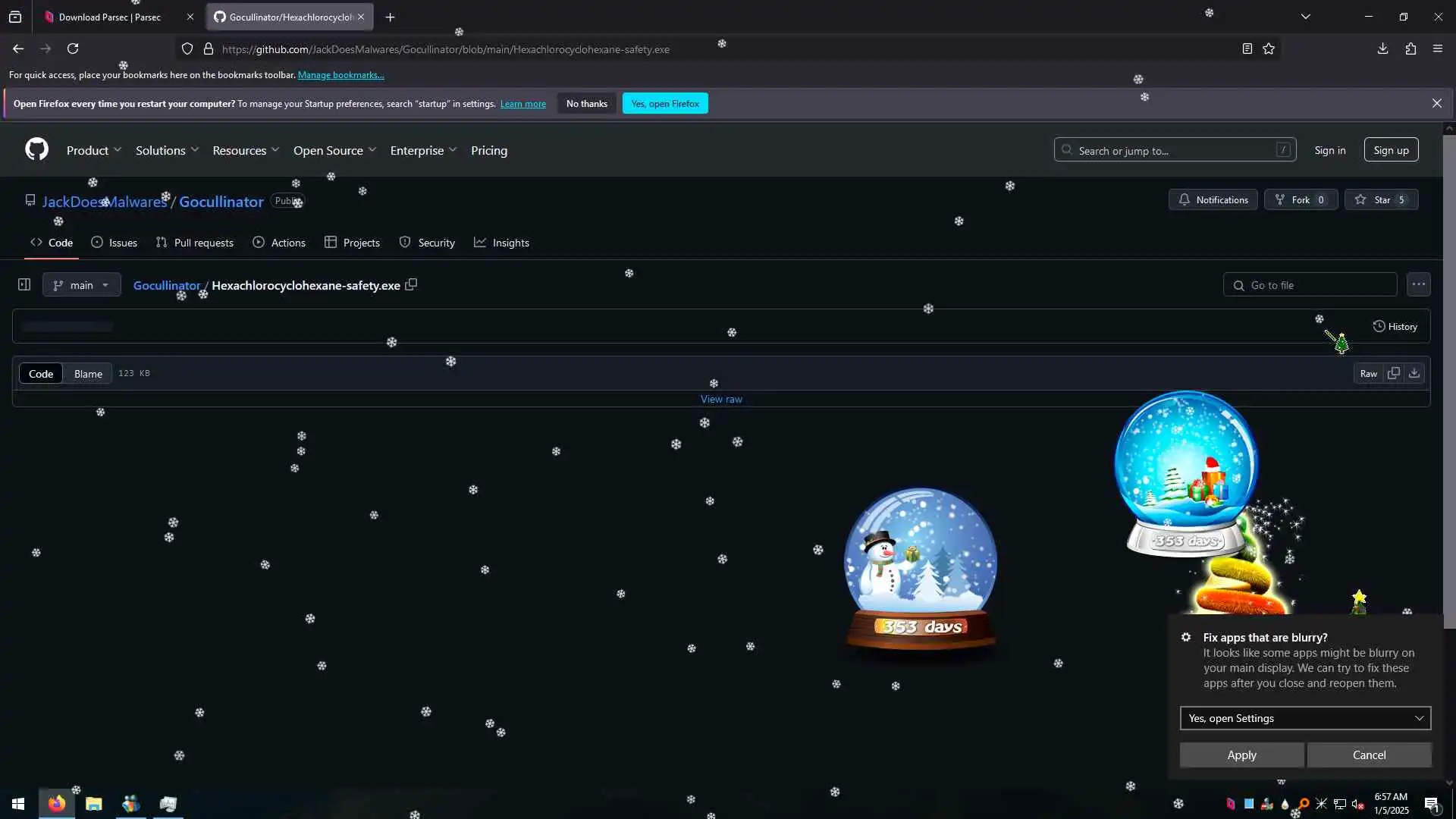Open the three-dots more options menu
Viewport: 1456px width, 819px height.
(1418, 284)
